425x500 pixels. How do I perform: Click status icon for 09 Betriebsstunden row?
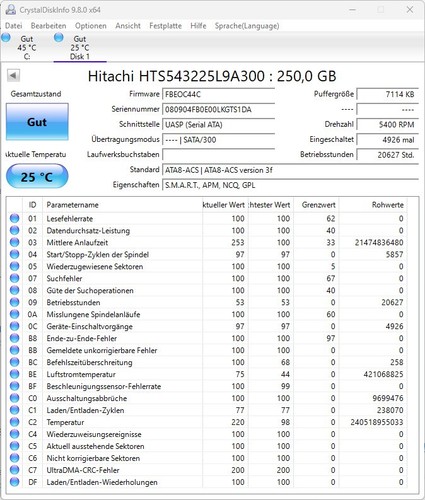(14, 302)
